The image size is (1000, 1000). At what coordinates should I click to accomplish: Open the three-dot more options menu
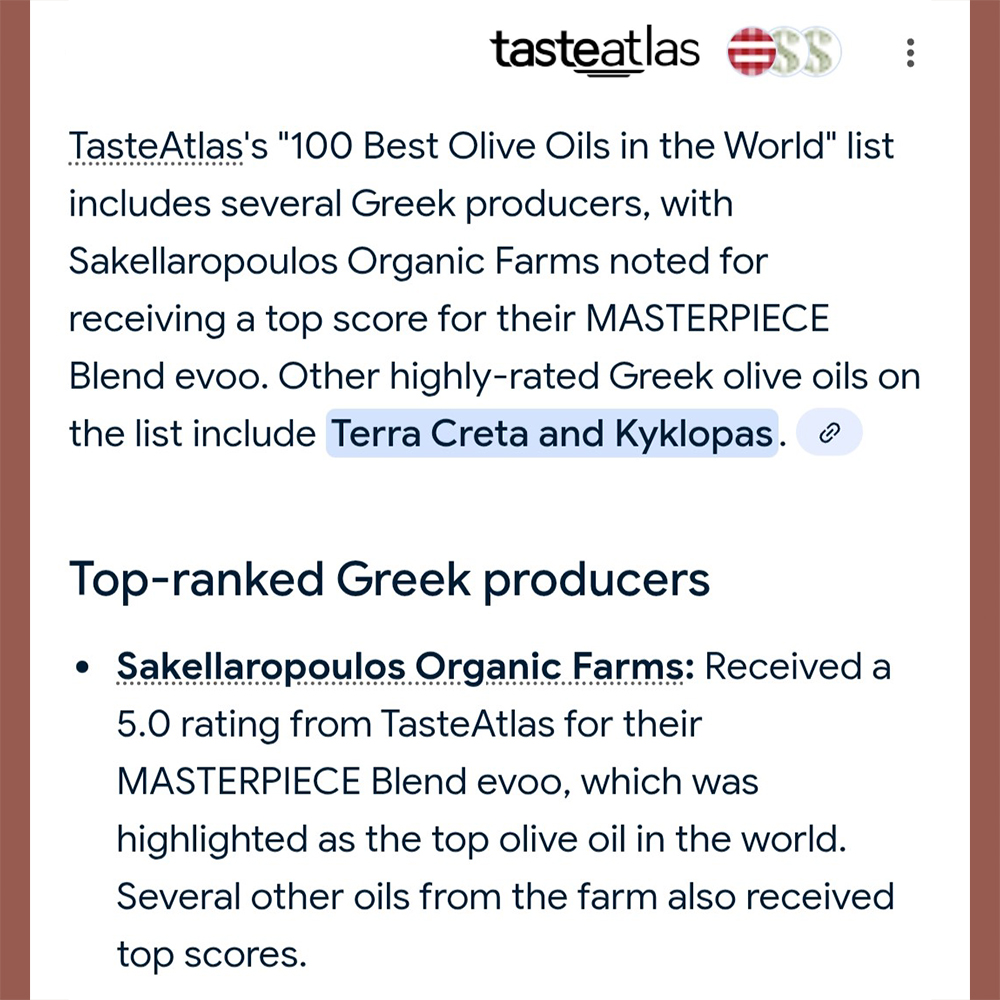909,52
